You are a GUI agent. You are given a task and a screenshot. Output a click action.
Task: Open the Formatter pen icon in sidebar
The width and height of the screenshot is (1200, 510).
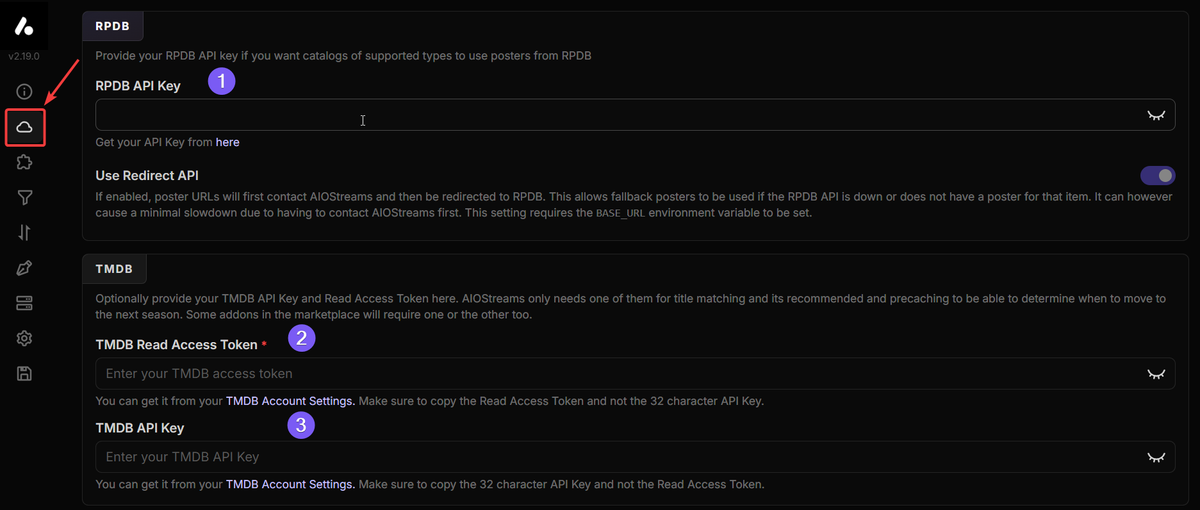pos(25,267)
